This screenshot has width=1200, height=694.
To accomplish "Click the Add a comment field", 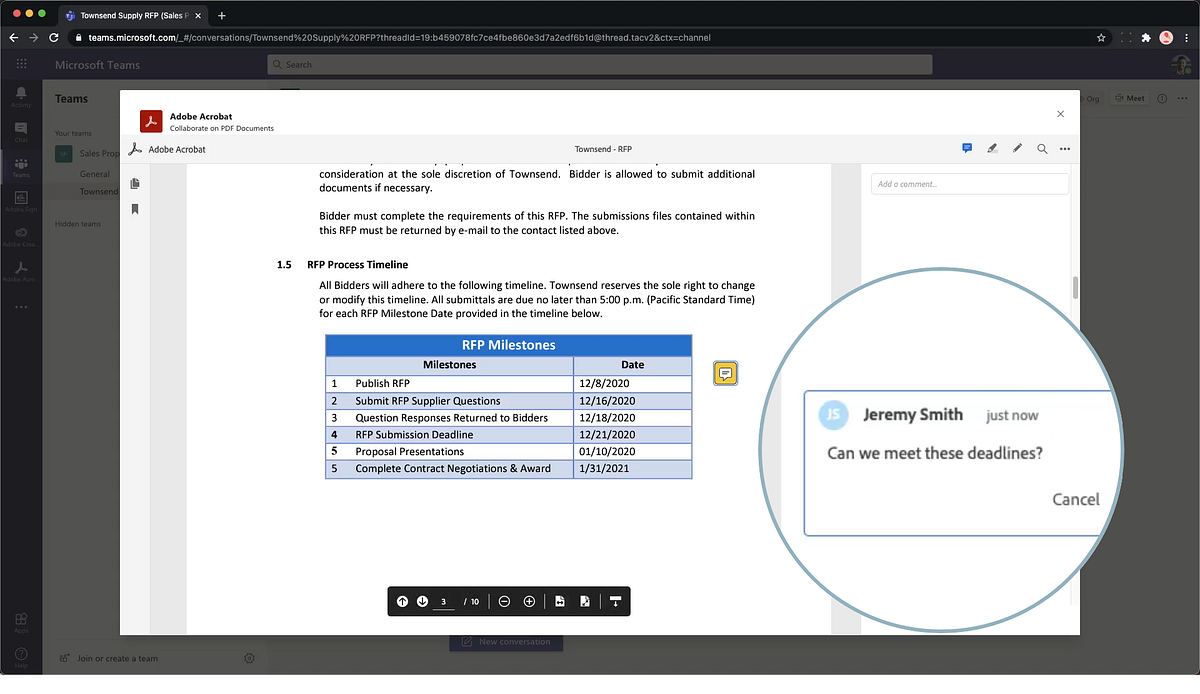I will (970, 184).
